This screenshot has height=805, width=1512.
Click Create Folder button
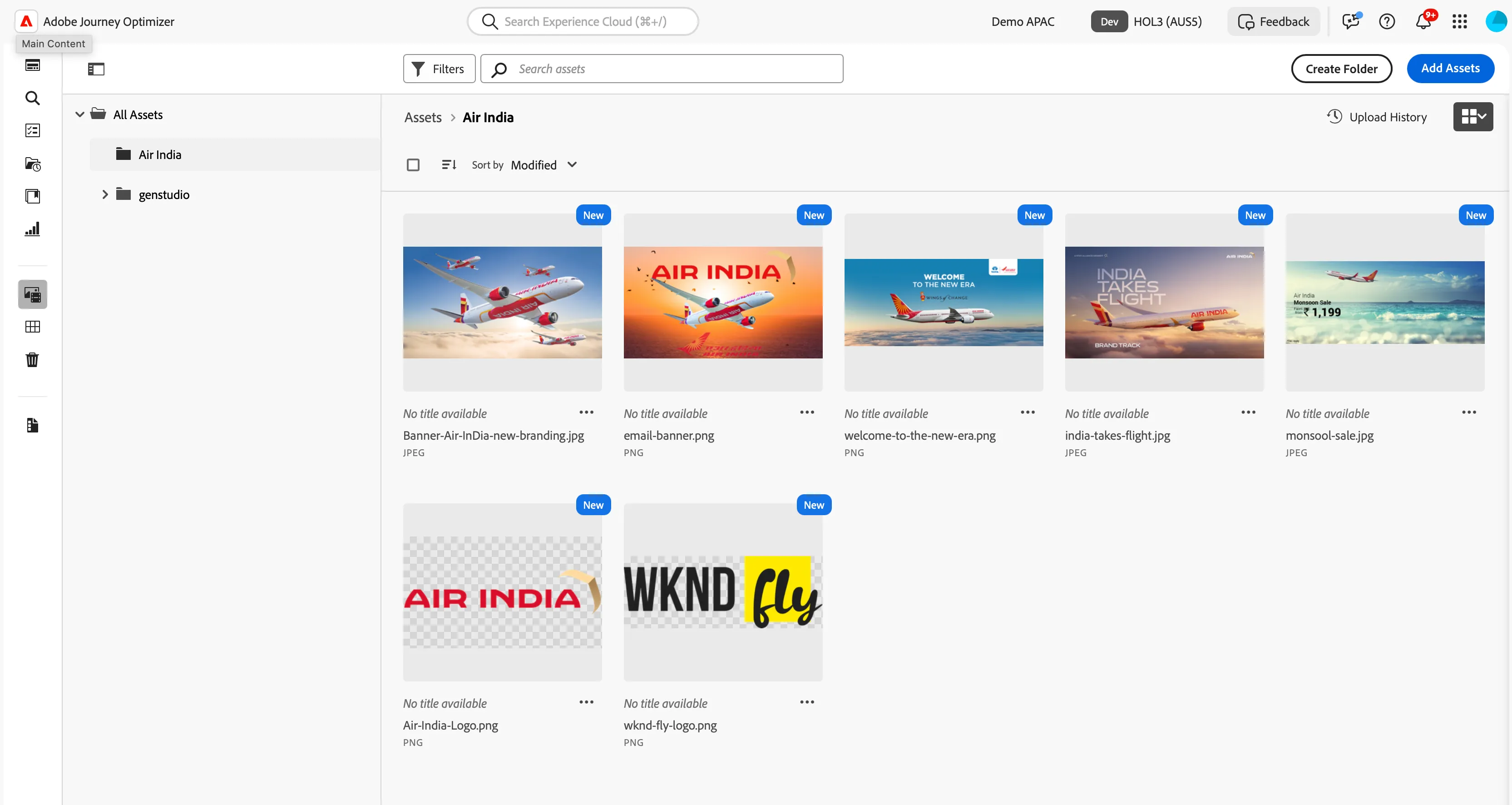tap(1342, 69)
